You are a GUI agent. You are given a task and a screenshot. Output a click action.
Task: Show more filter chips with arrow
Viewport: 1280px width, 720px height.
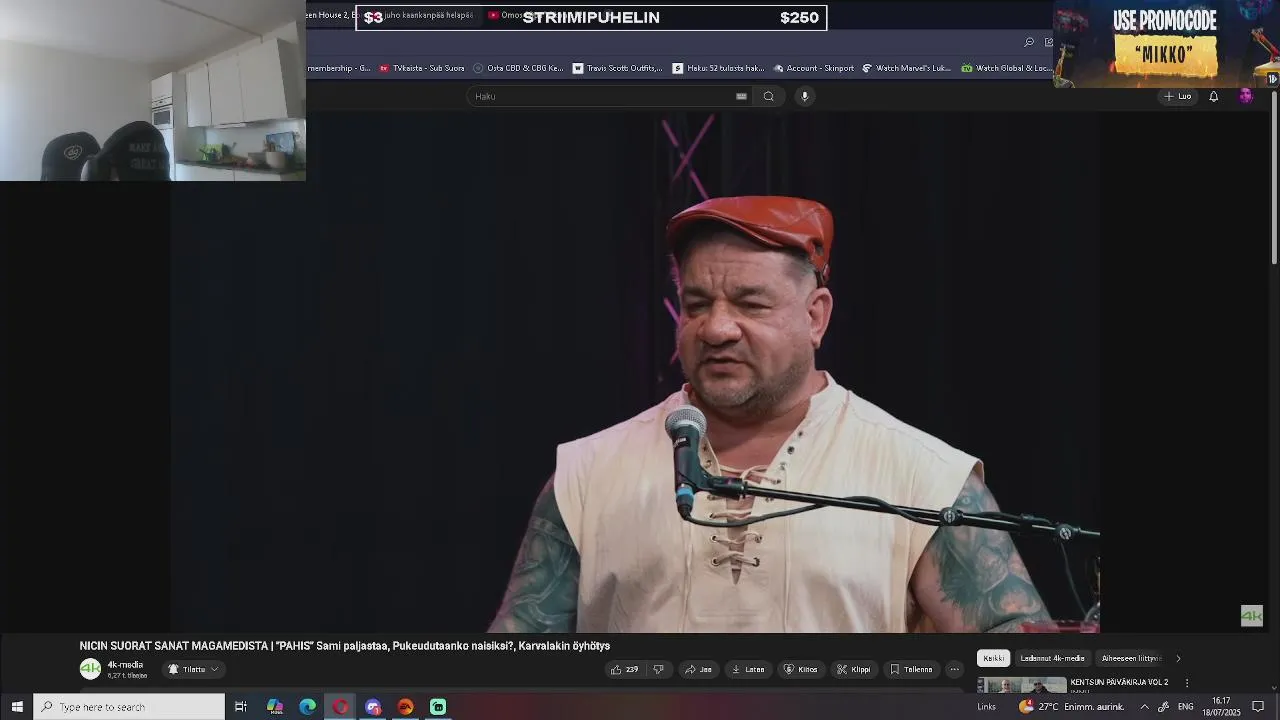tap(1178, 658)
